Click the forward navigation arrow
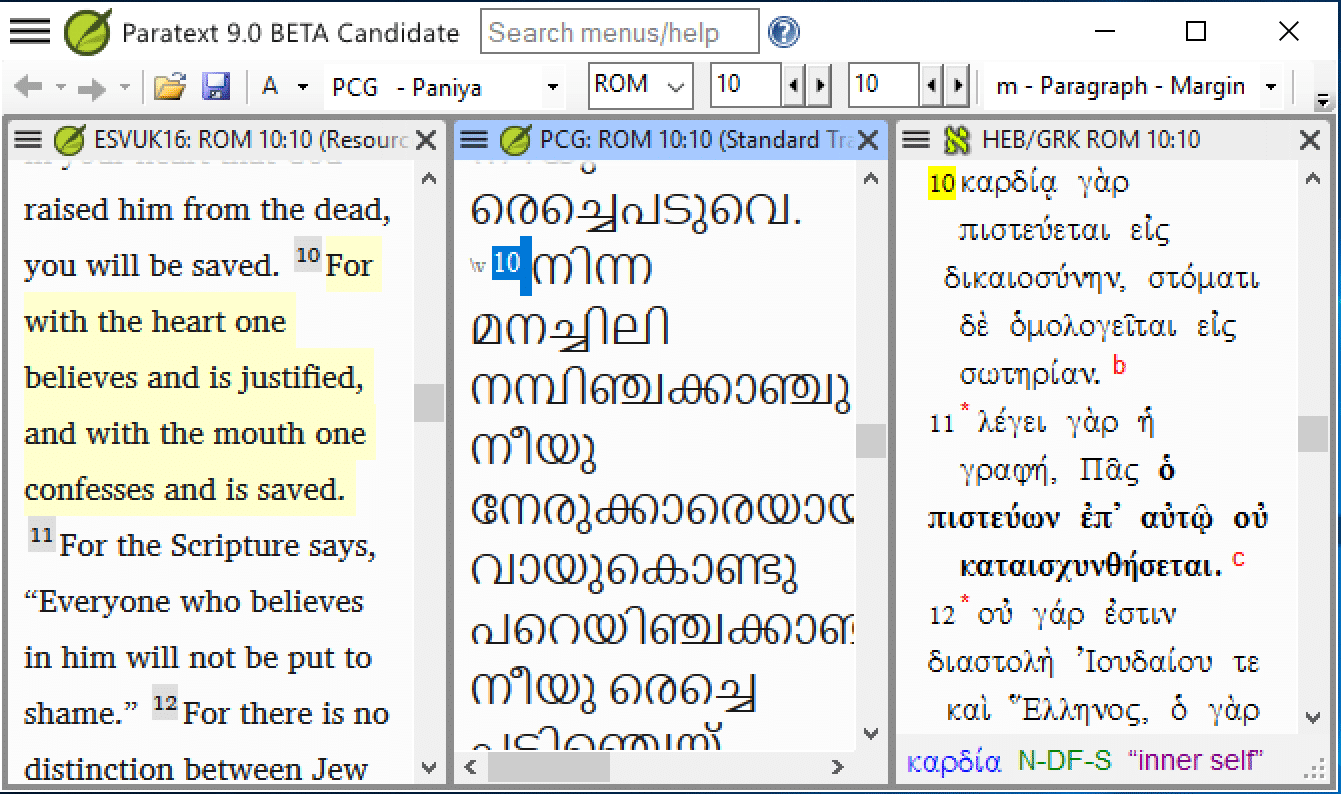The width and height of the screenshot is (1341, 794). (x=91, y=87)
